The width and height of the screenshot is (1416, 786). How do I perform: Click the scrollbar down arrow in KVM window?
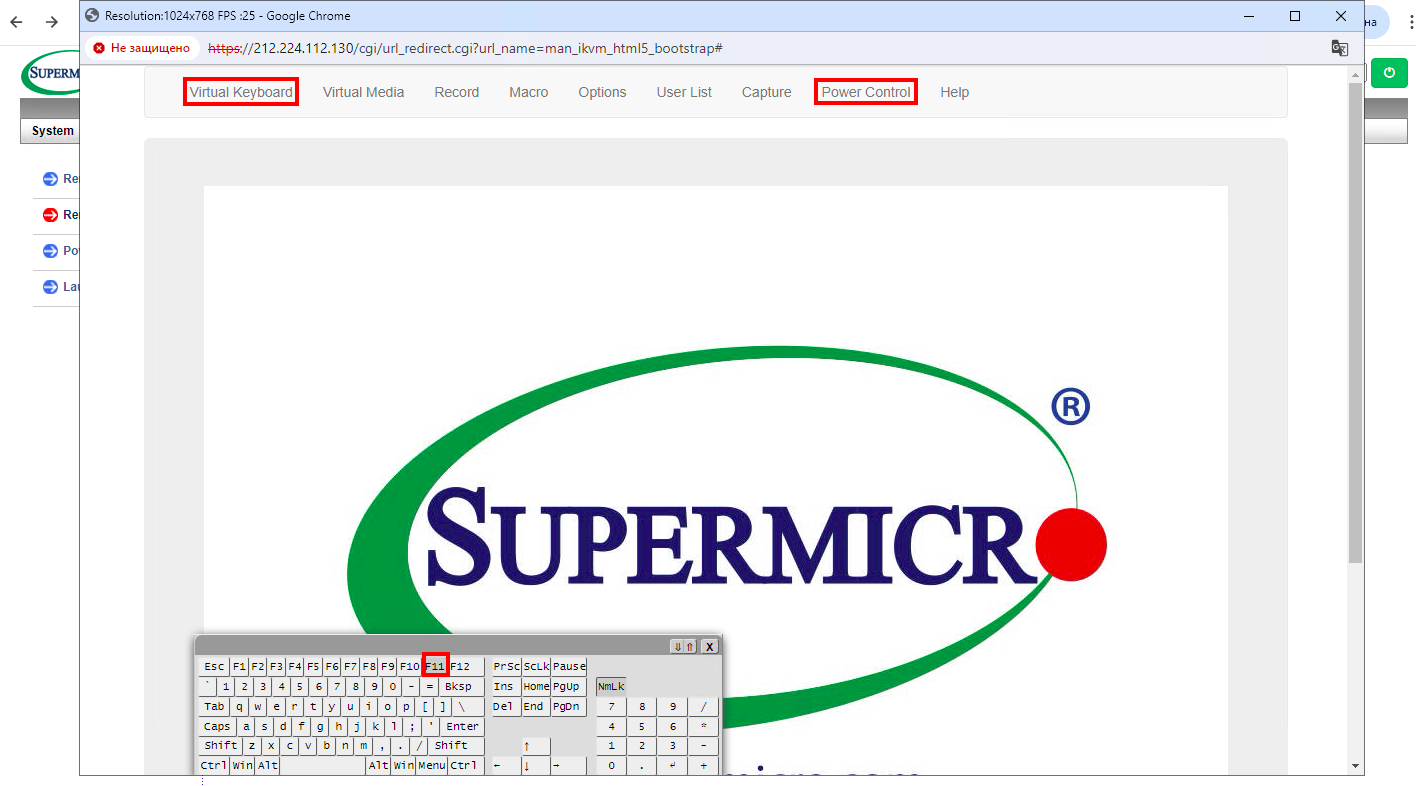point(1355,766)
